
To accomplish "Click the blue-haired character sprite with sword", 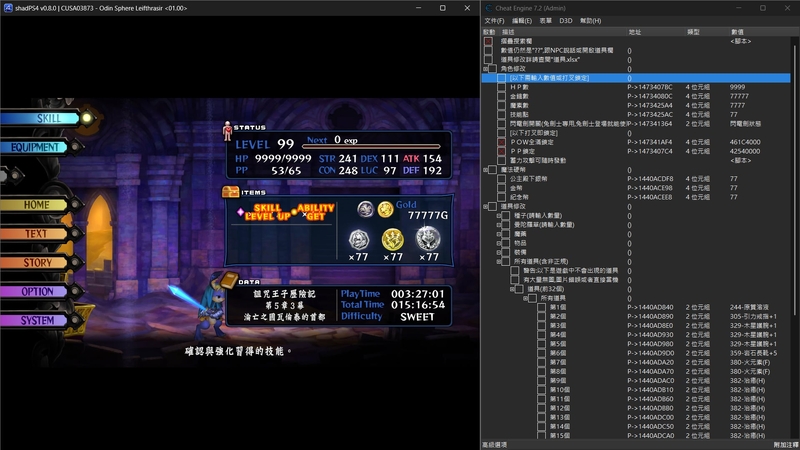I will pyautogui.click(x=209, y=309).
